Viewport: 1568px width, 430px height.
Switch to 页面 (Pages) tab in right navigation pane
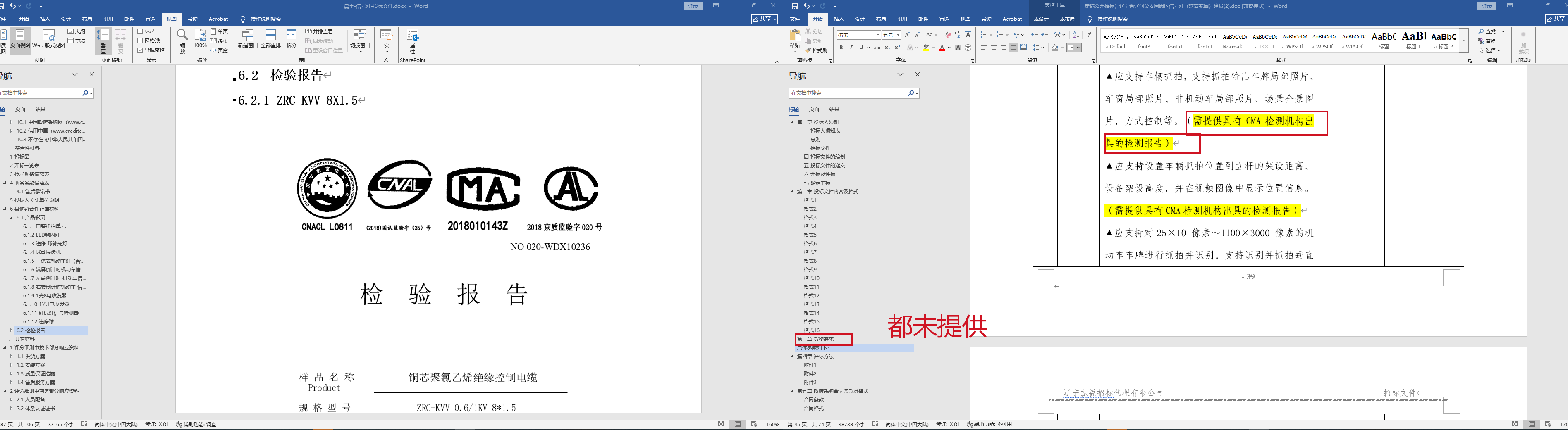click(814, 109)
